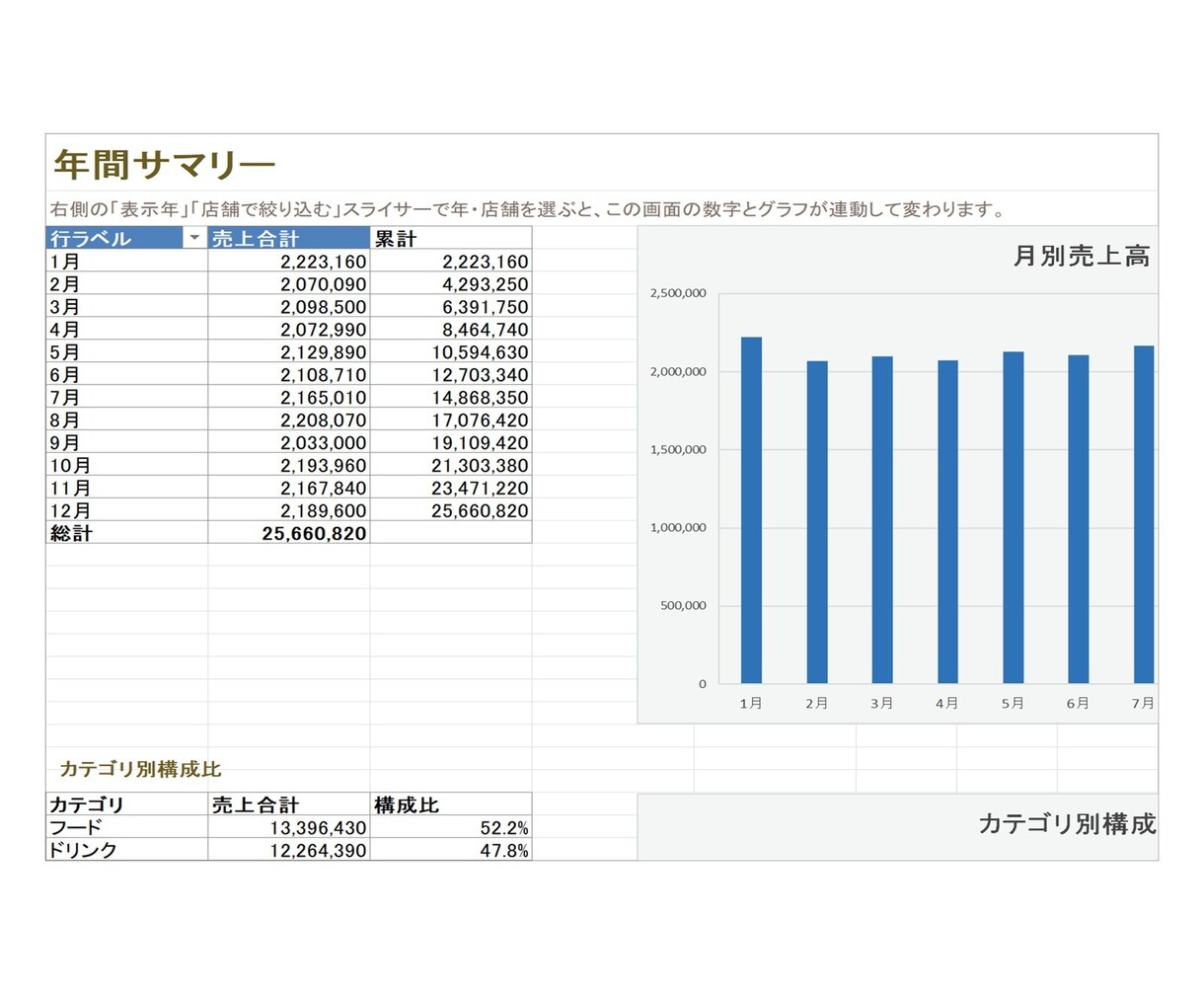Select the カテゴリ別構成 chart title

tap(1067, 824)
